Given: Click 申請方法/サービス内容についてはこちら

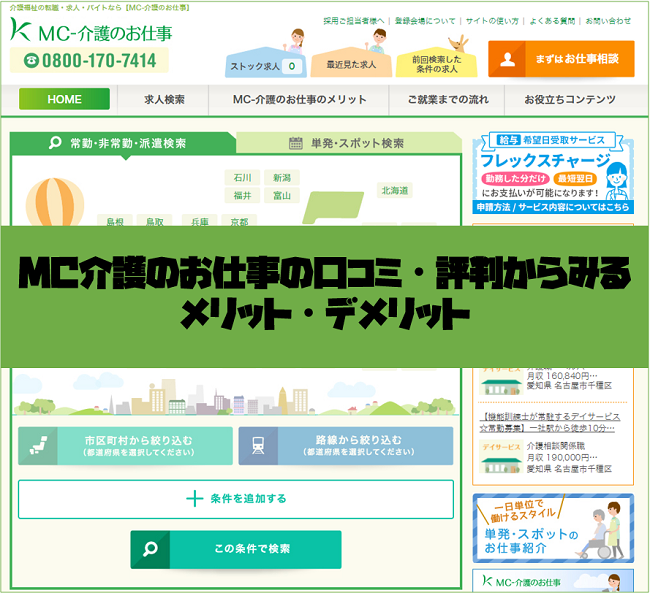Looking at the screenshot, I should click(553, 207).
